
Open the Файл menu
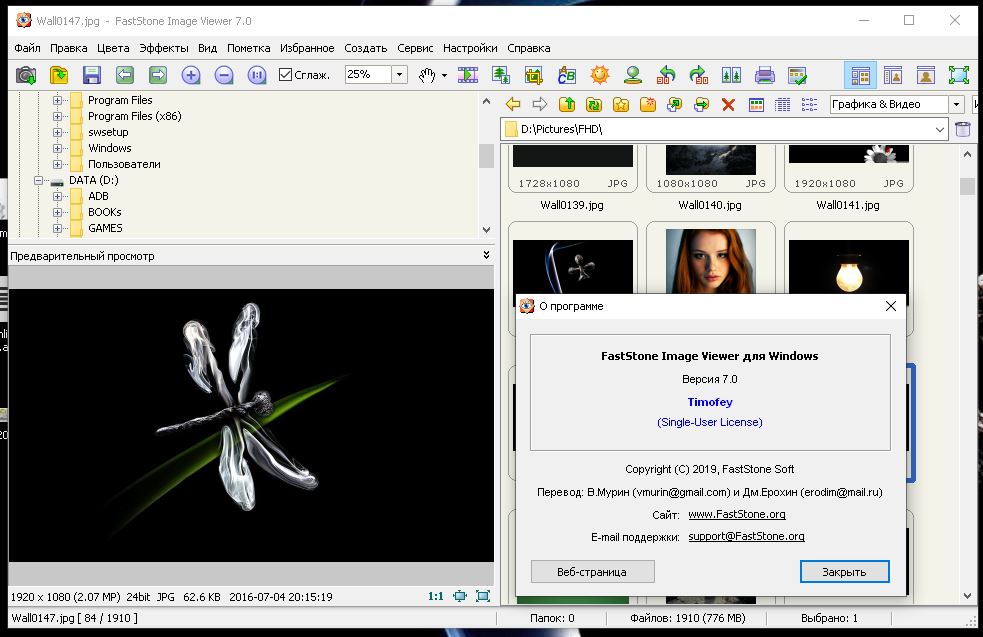click(x=28, y=48)
